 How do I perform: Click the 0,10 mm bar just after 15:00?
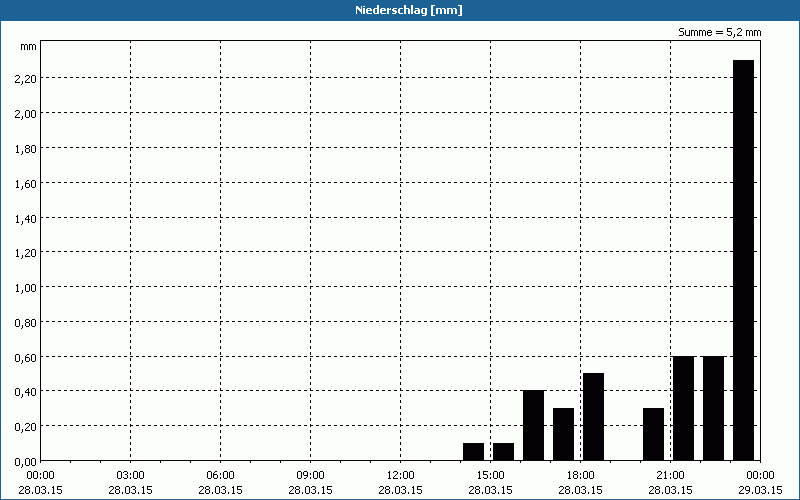503,452
